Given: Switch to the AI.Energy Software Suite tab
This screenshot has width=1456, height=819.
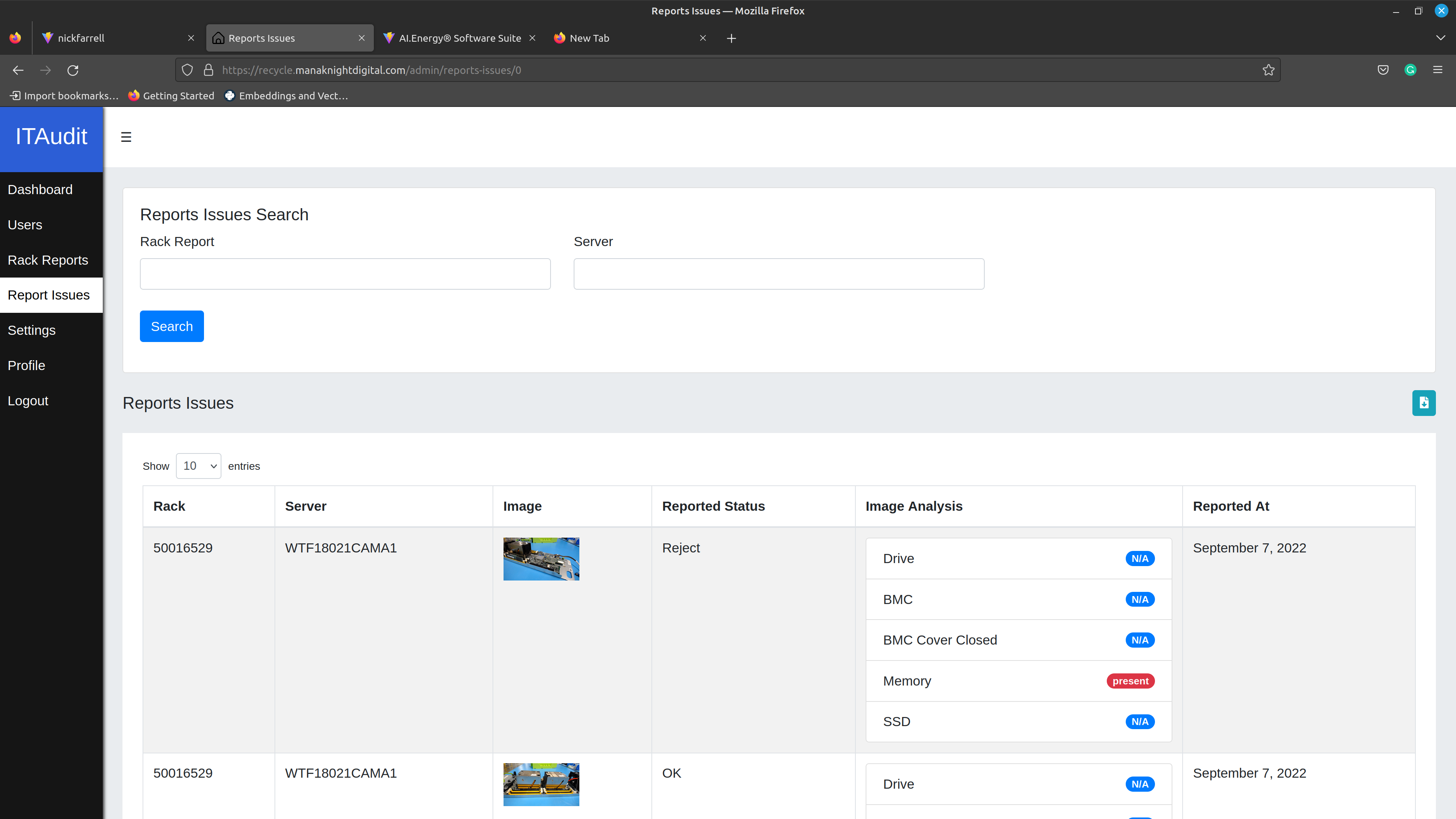Looking at the screenshot, I should [459, 38].
